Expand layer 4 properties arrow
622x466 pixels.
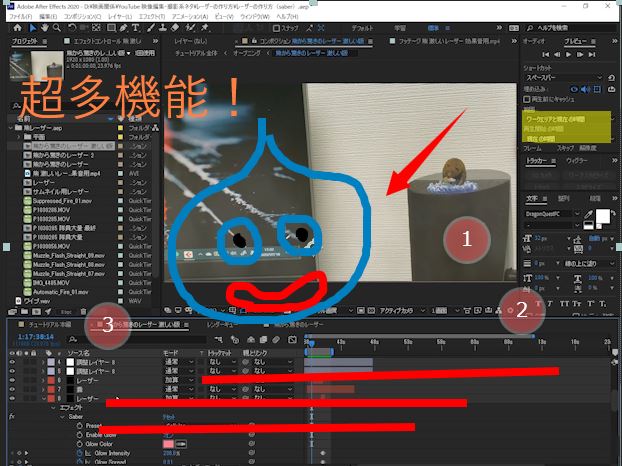click(43, 362)
